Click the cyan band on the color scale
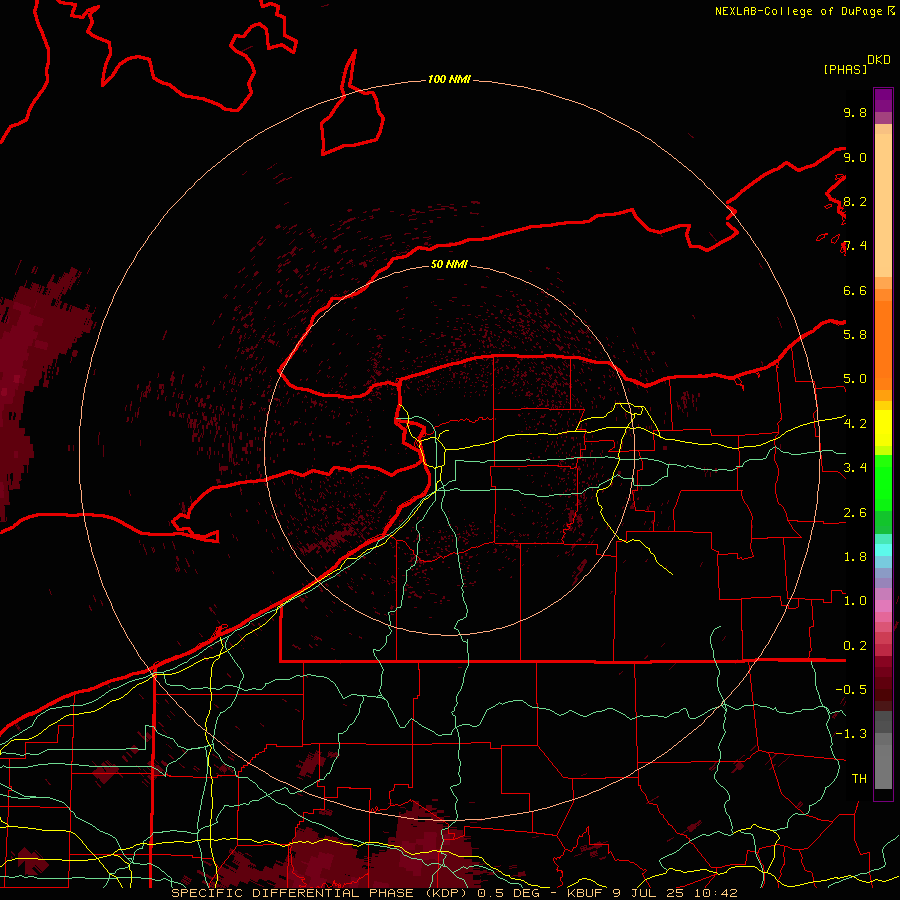Screen dimensions: 900x900 click(883, 550)
